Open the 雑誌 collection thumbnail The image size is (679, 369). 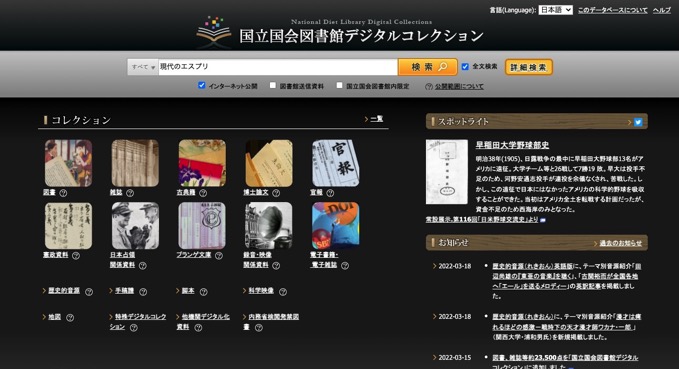tap(135, 163)
